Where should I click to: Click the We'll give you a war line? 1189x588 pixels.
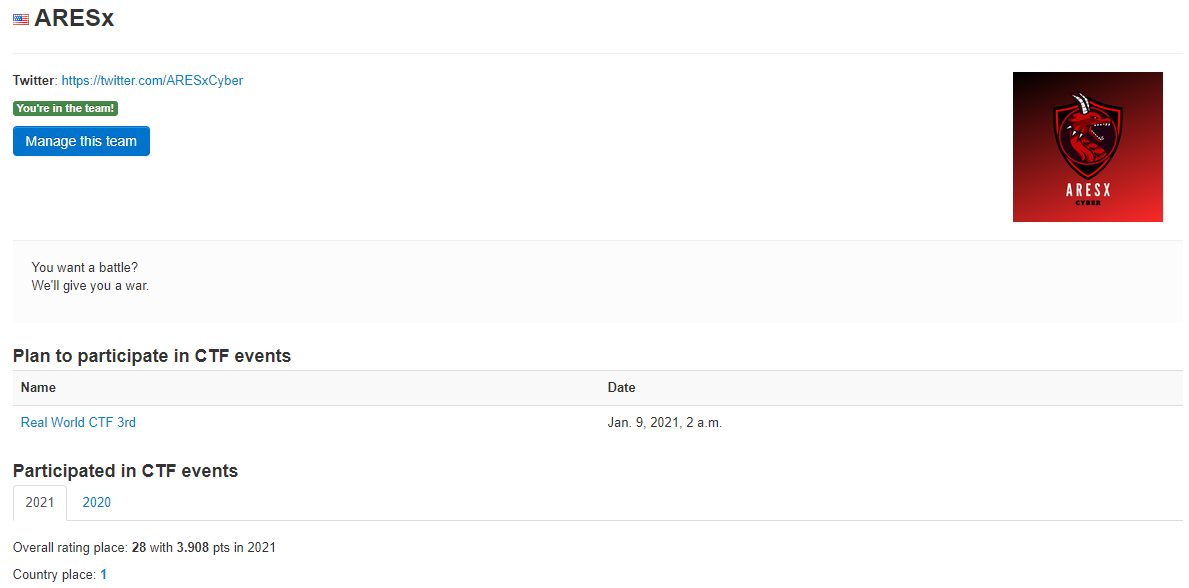click(90, 286)
